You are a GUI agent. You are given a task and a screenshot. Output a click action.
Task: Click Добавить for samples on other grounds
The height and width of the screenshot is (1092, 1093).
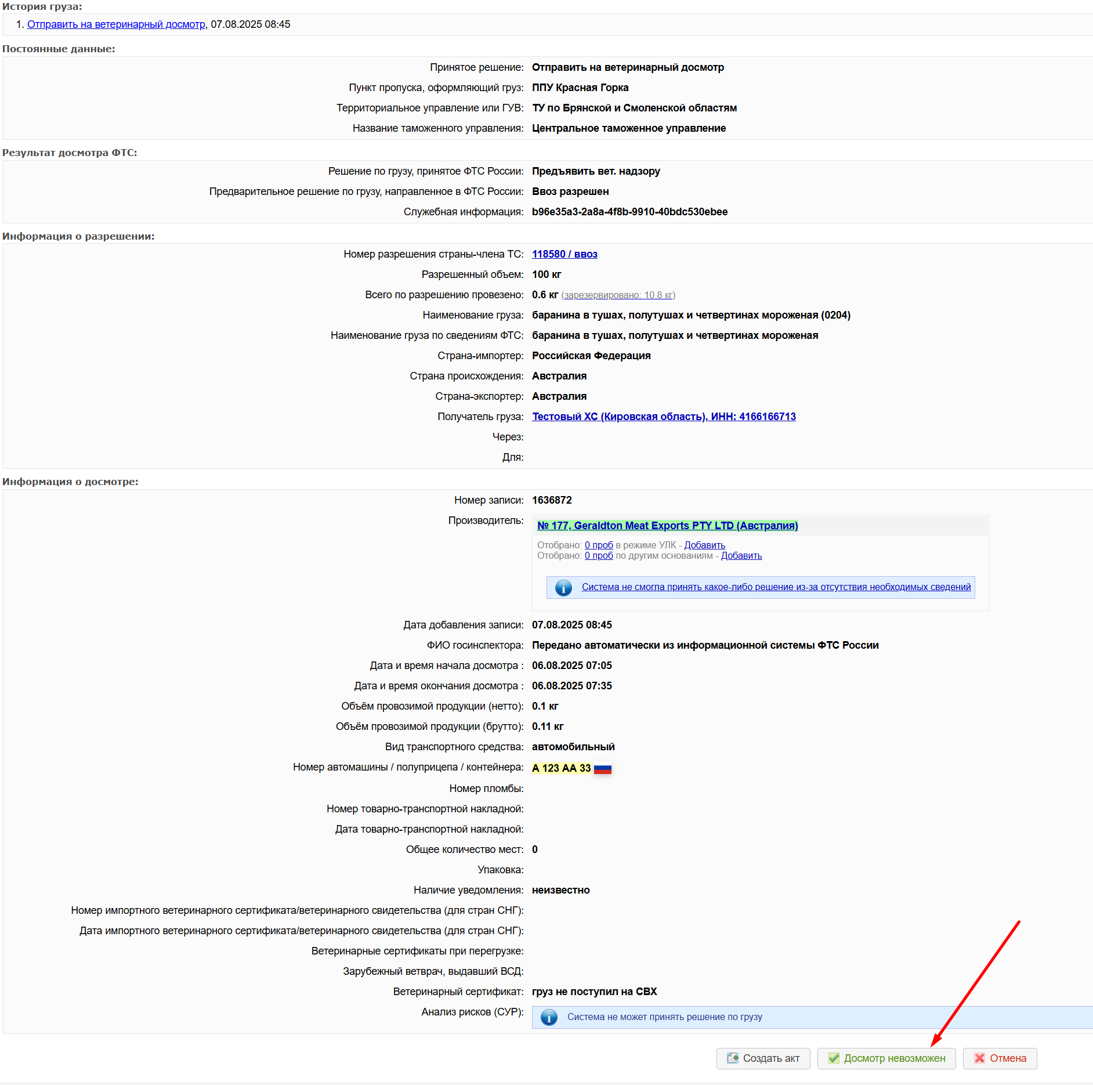(741, 556)
